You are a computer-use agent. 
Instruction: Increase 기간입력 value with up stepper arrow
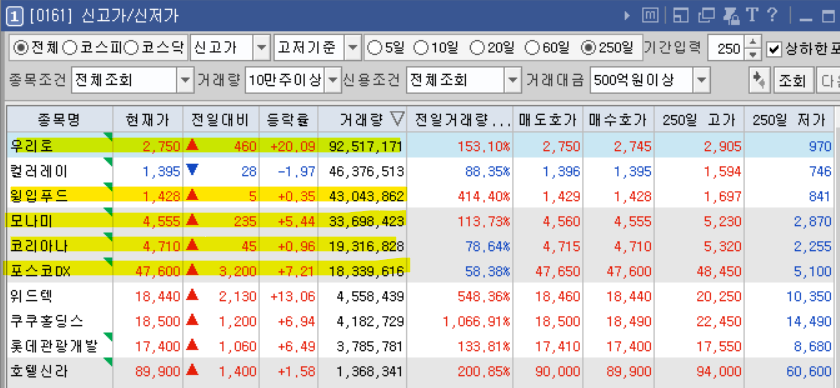pyautogui.click(x=754, y=43)
